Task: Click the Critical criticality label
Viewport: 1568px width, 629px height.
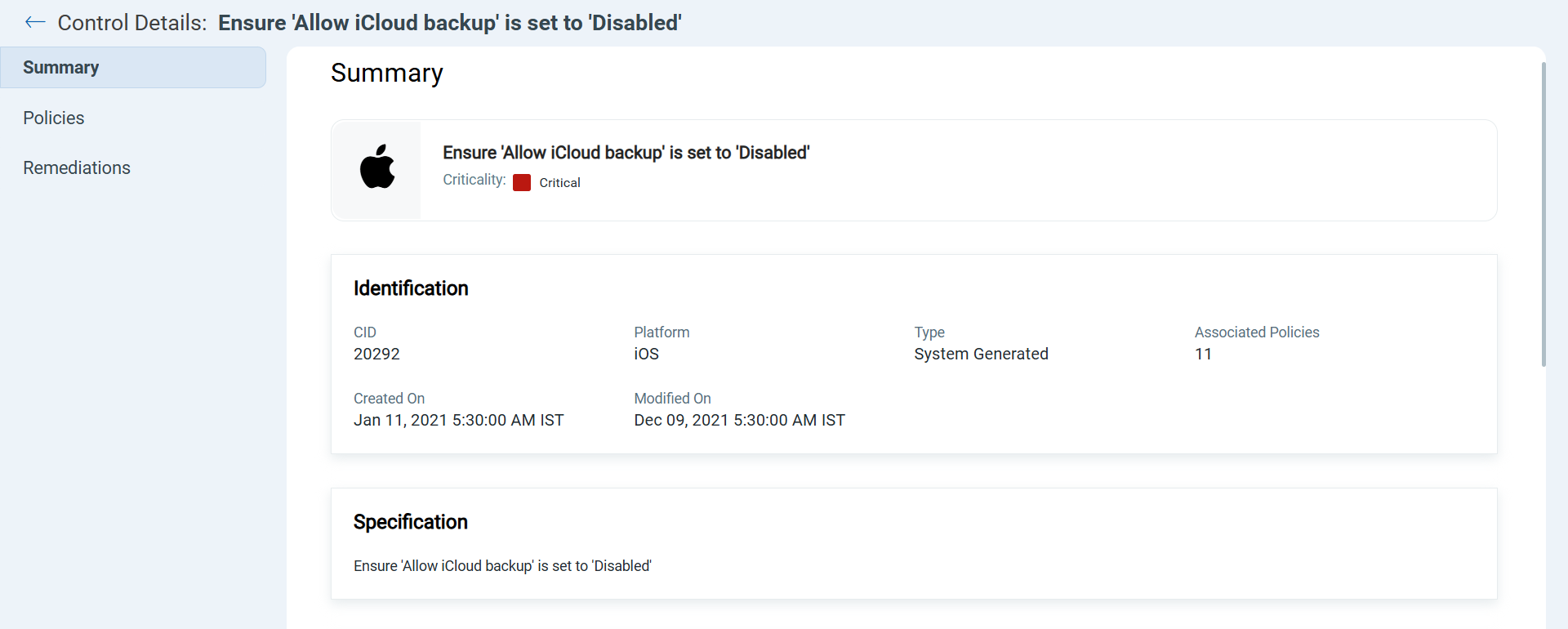Action: click(559, 183)
